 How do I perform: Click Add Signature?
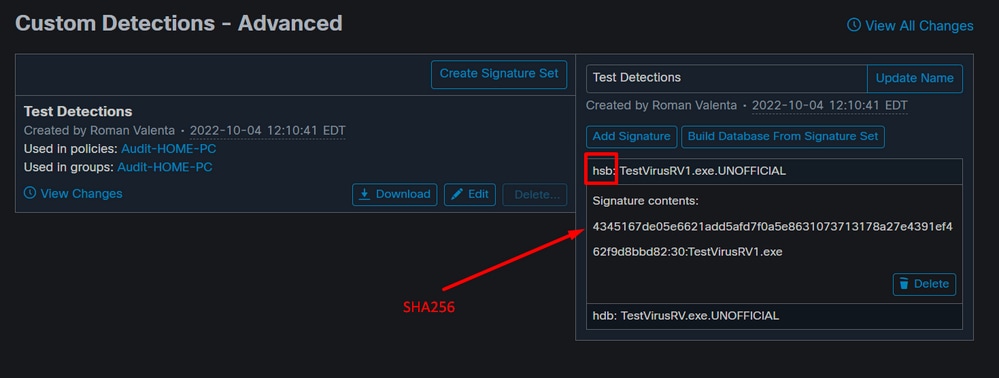tap(631, 136)
